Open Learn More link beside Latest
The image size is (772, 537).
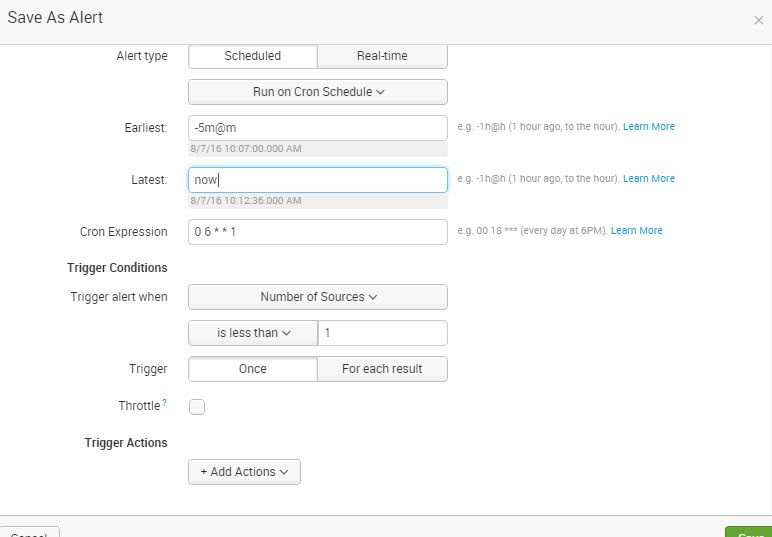point(648,179)
